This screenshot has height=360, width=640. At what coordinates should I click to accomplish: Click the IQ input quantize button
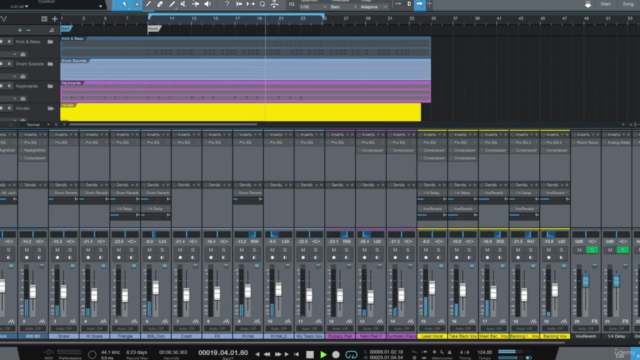pyautogui.click(x=291, y=4)
